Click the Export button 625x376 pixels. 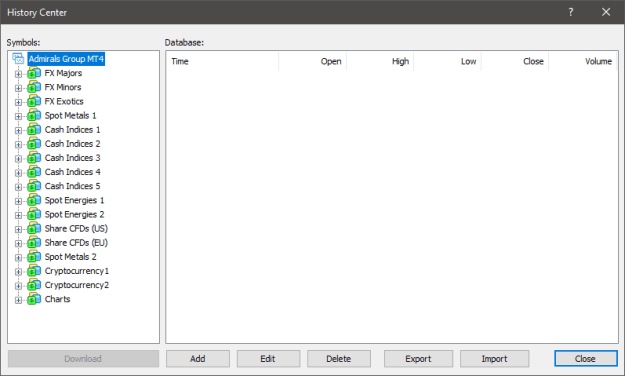(418, 358)
